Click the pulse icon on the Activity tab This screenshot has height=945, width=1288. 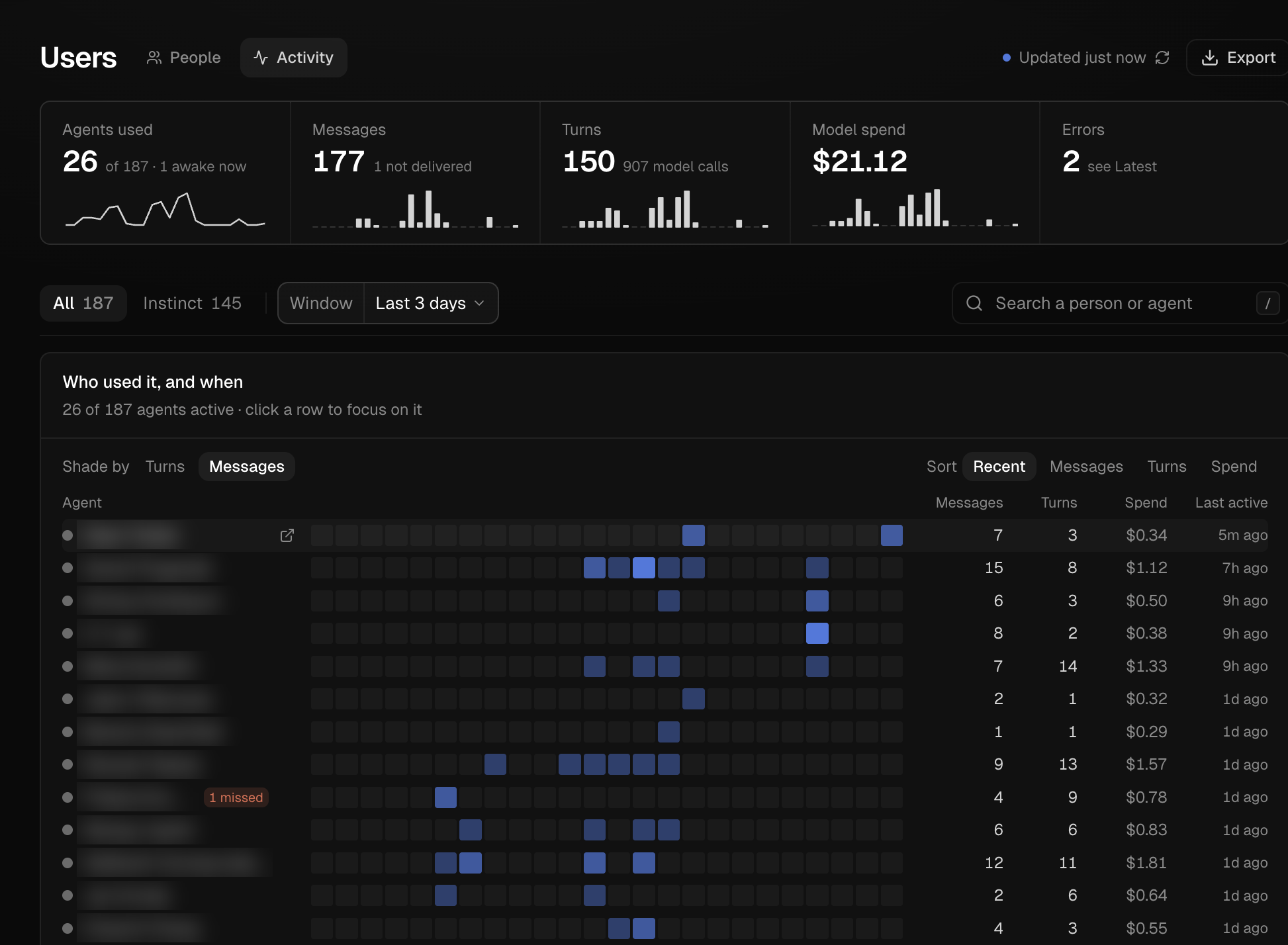tap(261, 58)
